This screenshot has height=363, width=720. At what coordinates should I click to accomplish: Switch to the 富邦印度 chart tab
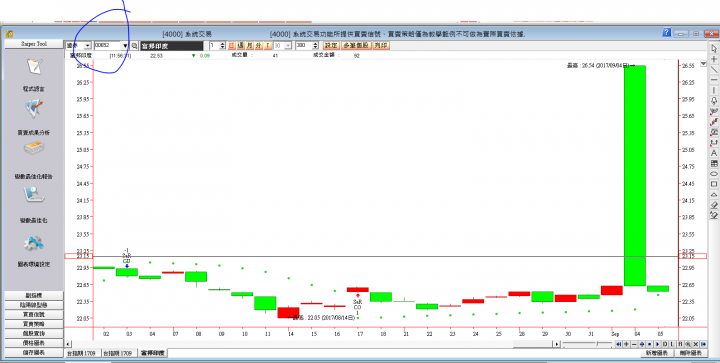point(152,353)
